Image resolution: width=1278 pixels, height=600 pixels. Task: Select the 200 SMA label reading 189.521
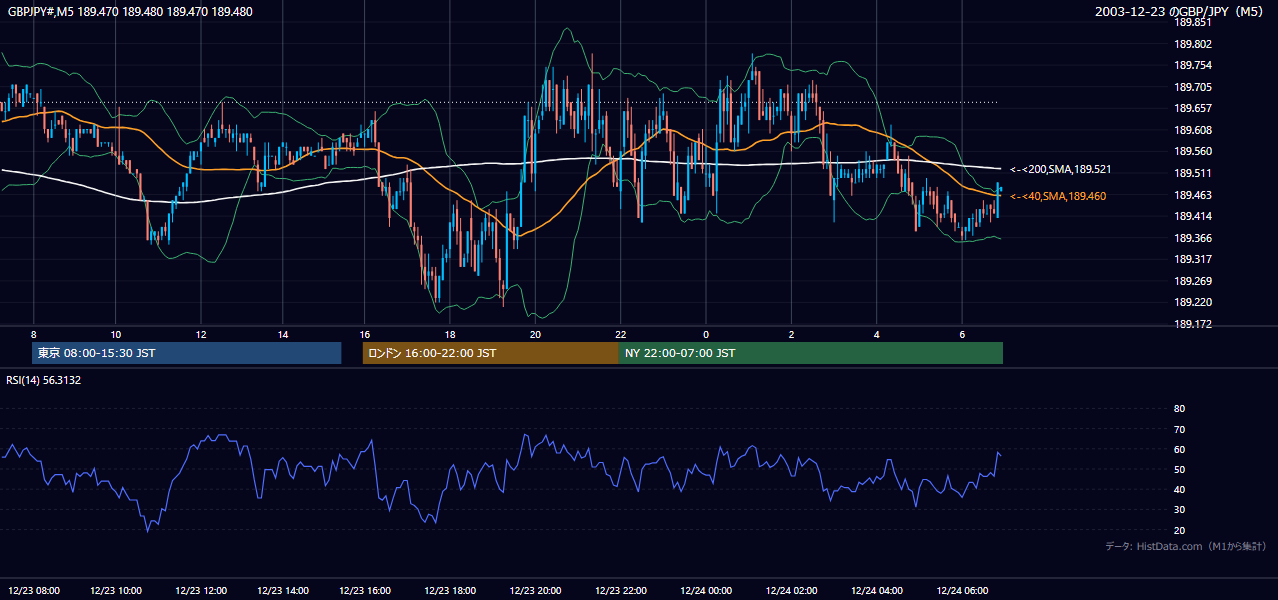tap(1060, 170)
